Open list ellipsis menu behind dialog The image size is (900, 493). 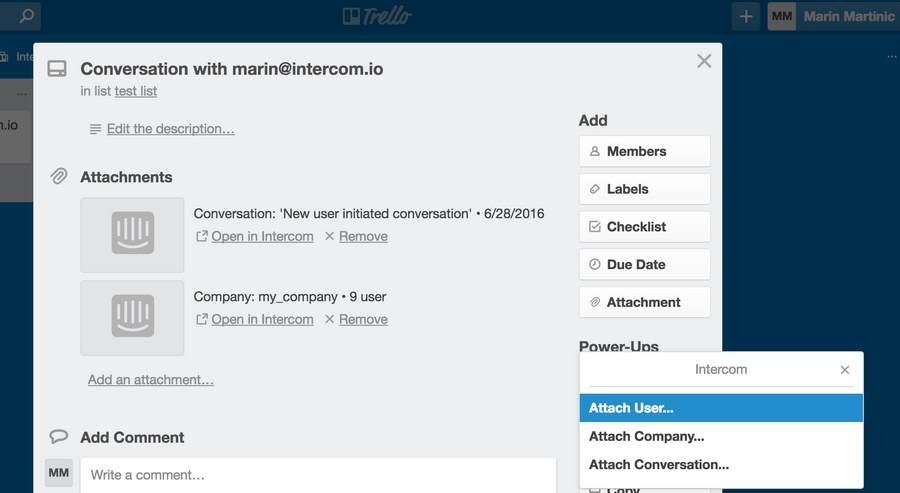pos(22,94)
